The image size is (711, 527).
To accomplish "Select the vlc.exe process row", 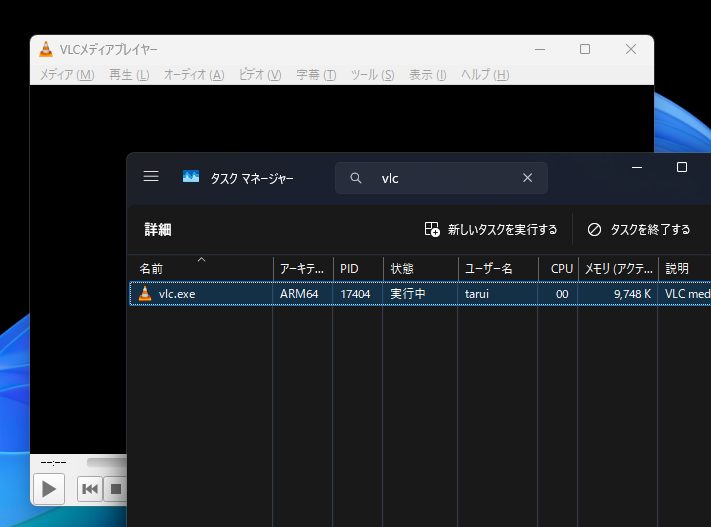I will click(x=420, y=294).
